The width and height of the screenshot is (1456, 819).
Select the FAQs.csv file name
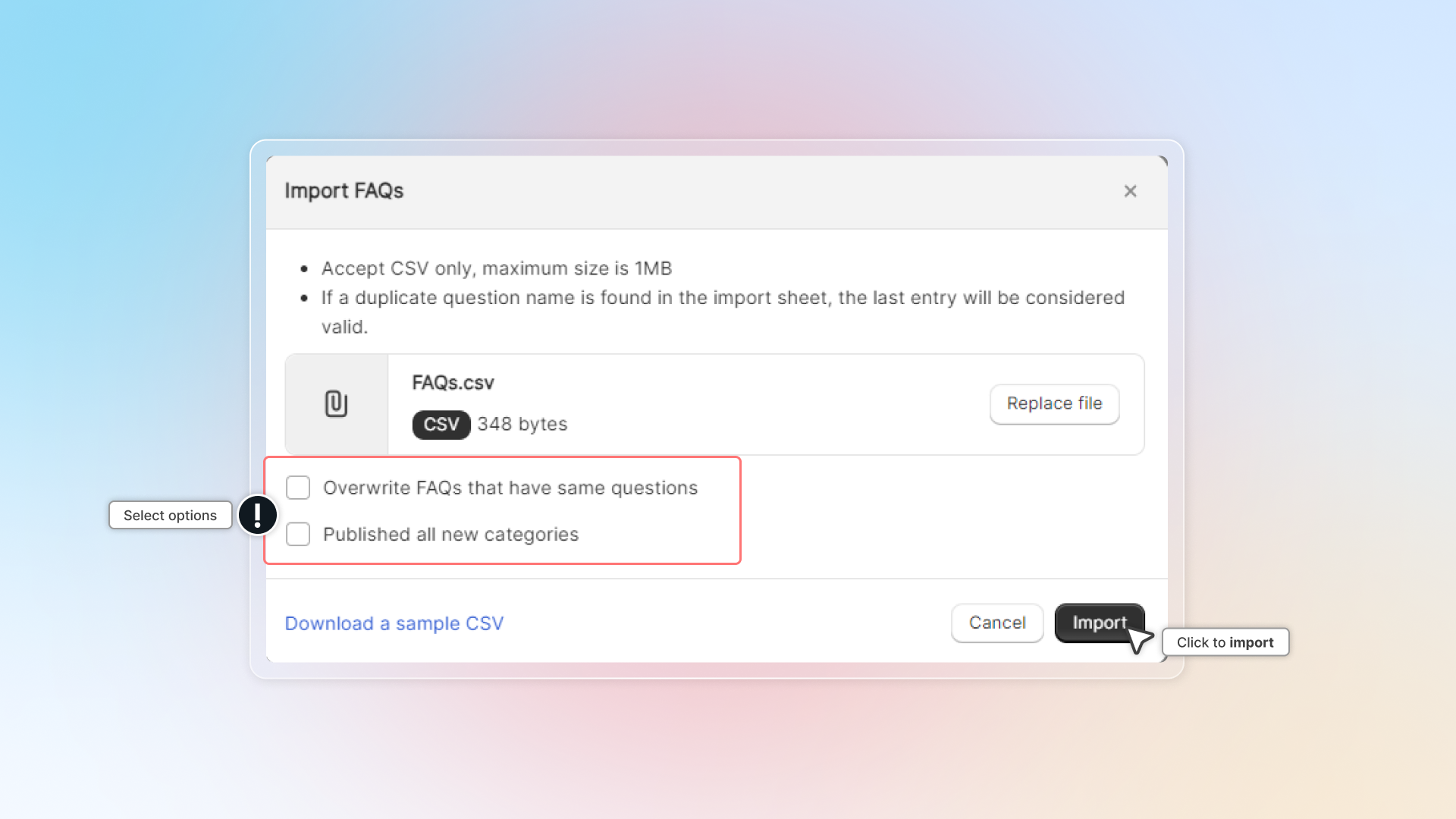click(453, 383)
